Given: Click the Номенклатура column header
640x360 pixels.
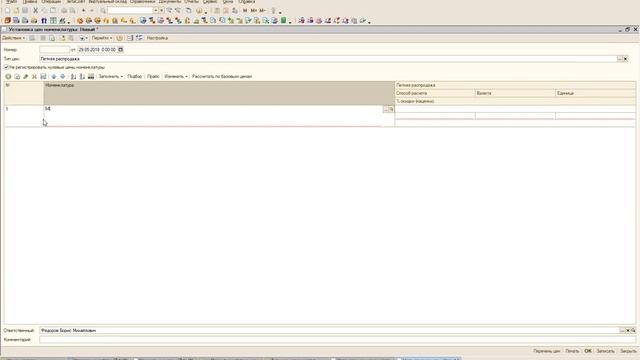Looking at the screenshot, I should point(219,93).
